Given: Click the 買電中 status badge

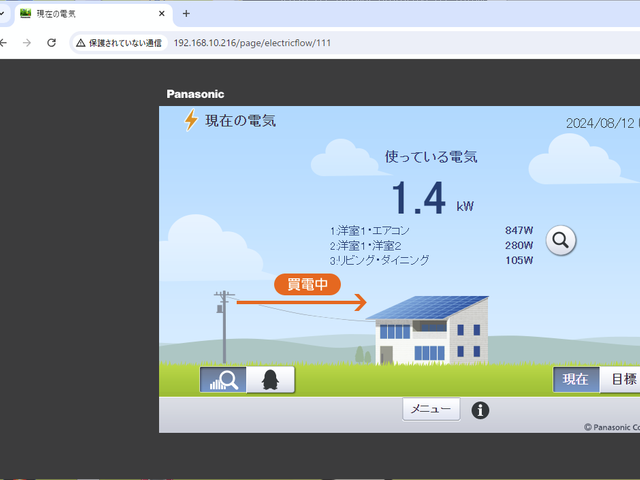Looking at the screenshot, I should click(307, 284).
